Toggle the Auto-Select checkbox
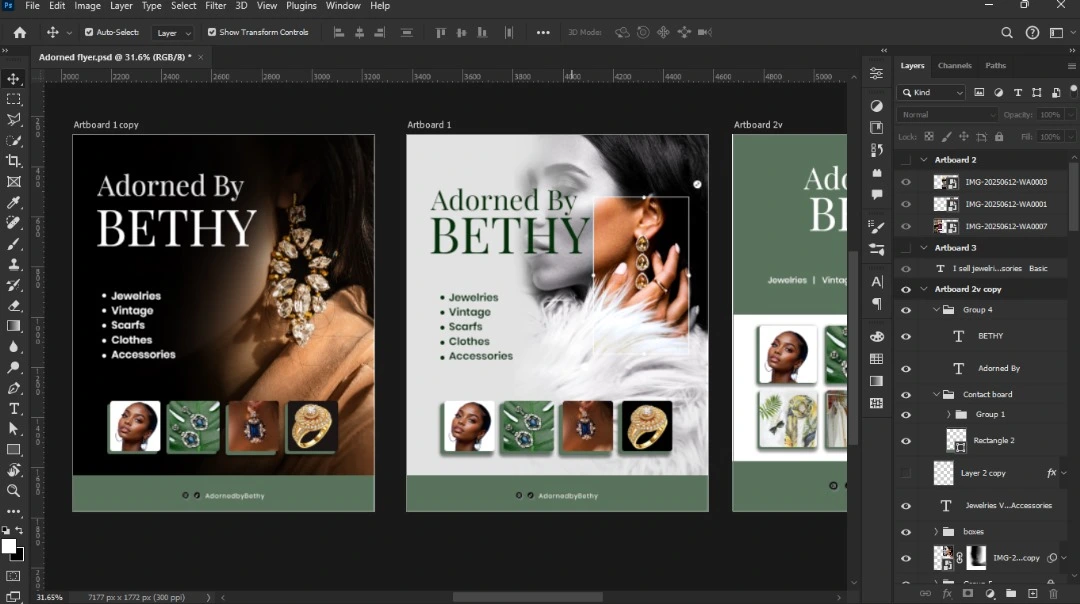Image resolution: width=1080 pixels, height=604 pixels. point(89,32)
